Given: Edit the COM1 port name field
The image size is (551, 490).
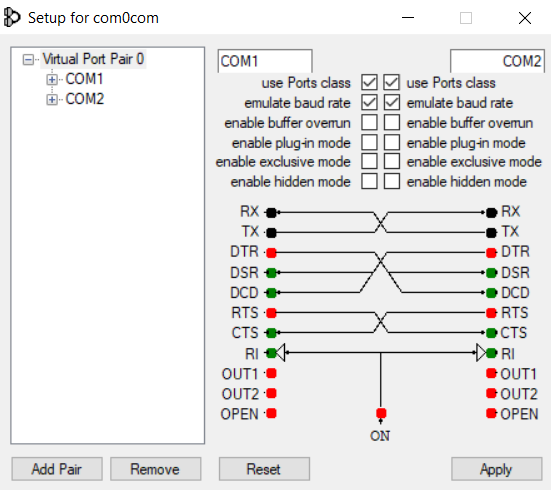Looking at the screenshot, I should point(265,61).
